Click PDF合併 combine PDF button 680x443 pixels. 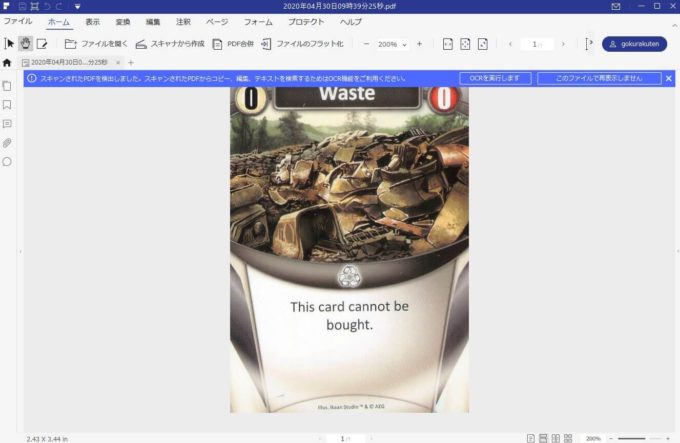coord(233,44)
